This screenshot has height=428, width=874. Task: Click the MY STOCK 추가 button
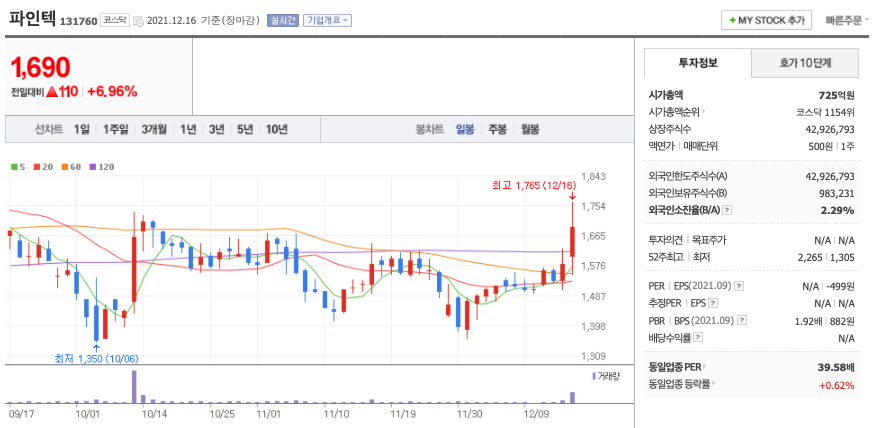[766, 21]
